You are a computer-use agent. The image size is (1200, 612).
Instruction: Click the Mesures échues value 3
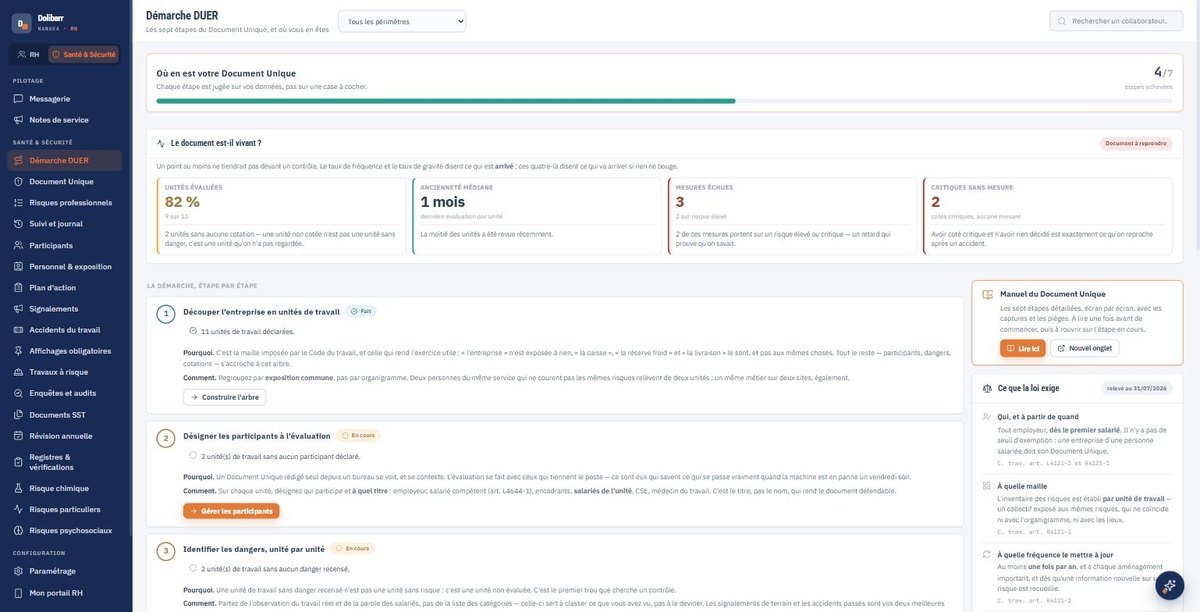[681, 202]
